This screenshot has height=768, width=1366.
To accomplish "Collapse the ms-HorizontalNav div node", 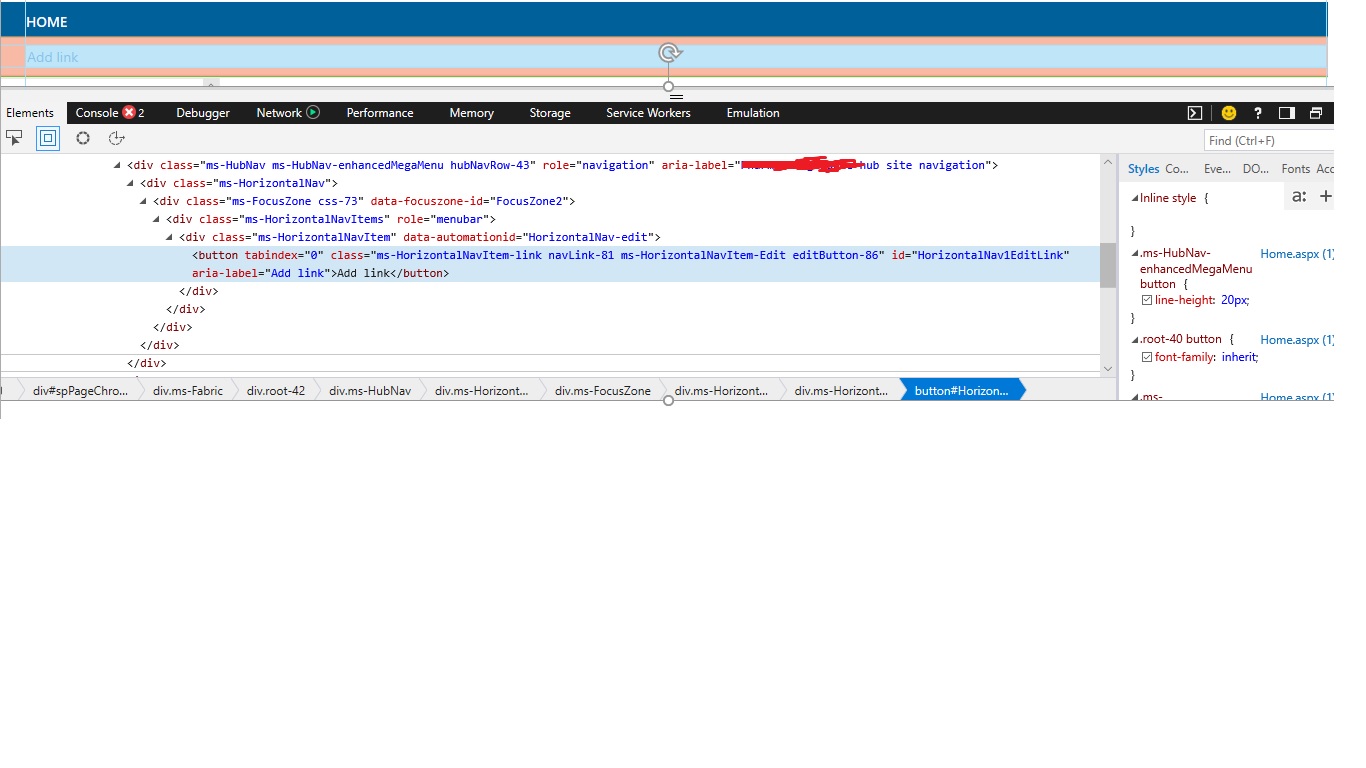I will (131, 183).
